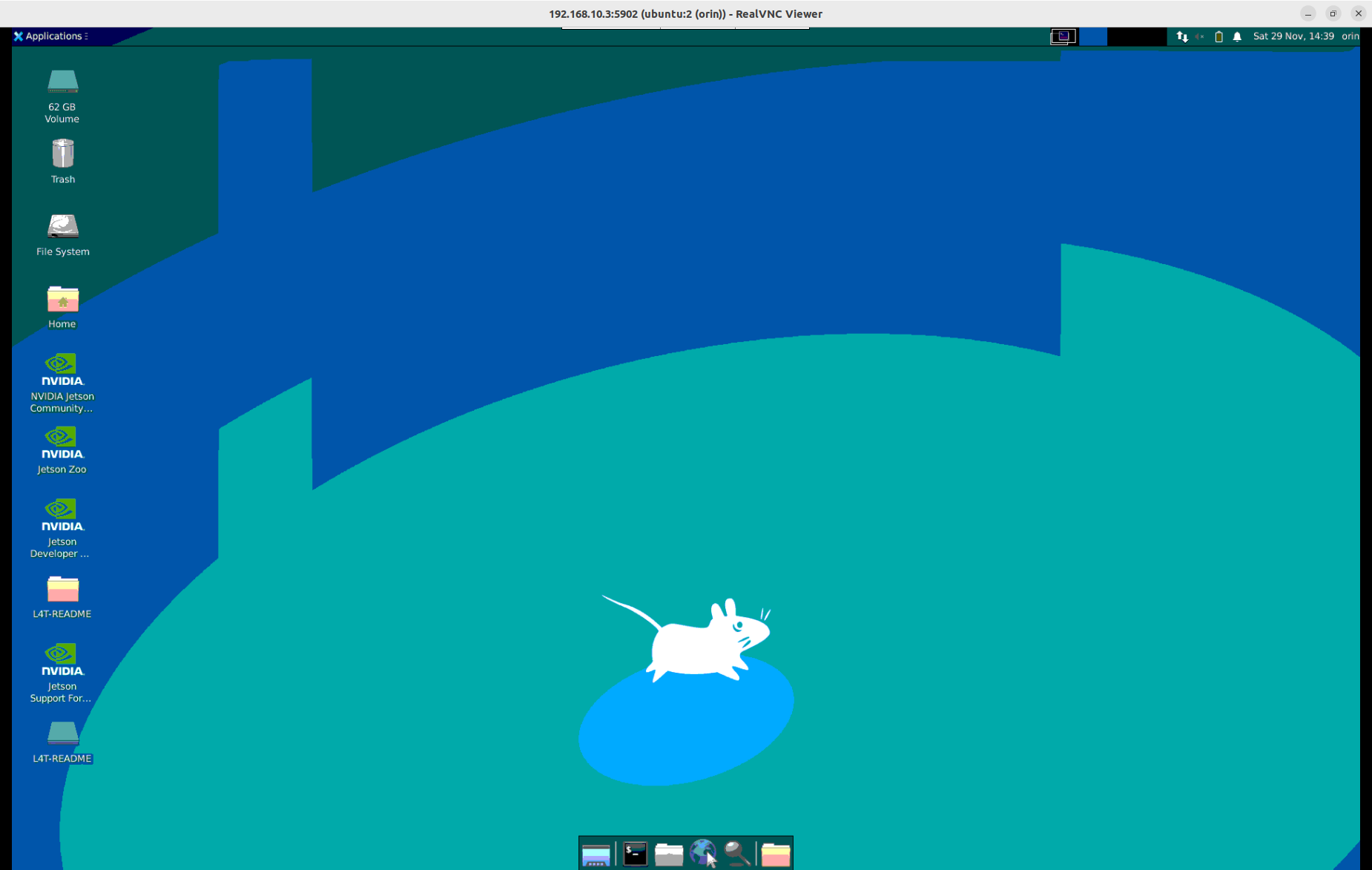This screenshot has height=870, width=1372.
Task: Click the date and time clock
Action: pyautogui.click(x=1293, y=36)
